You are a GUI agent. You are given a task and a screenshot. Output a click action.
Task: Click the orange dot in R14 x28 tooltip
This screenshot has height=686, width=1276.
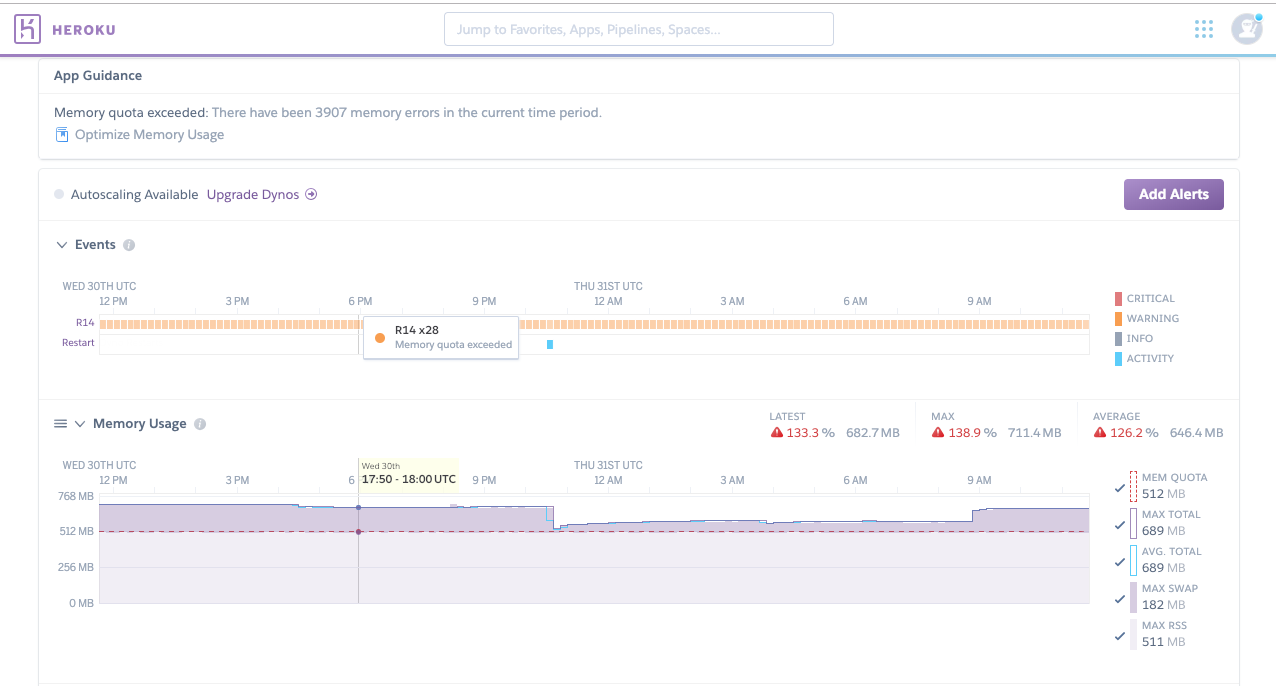pyautogui.click(x=380, y=338)
